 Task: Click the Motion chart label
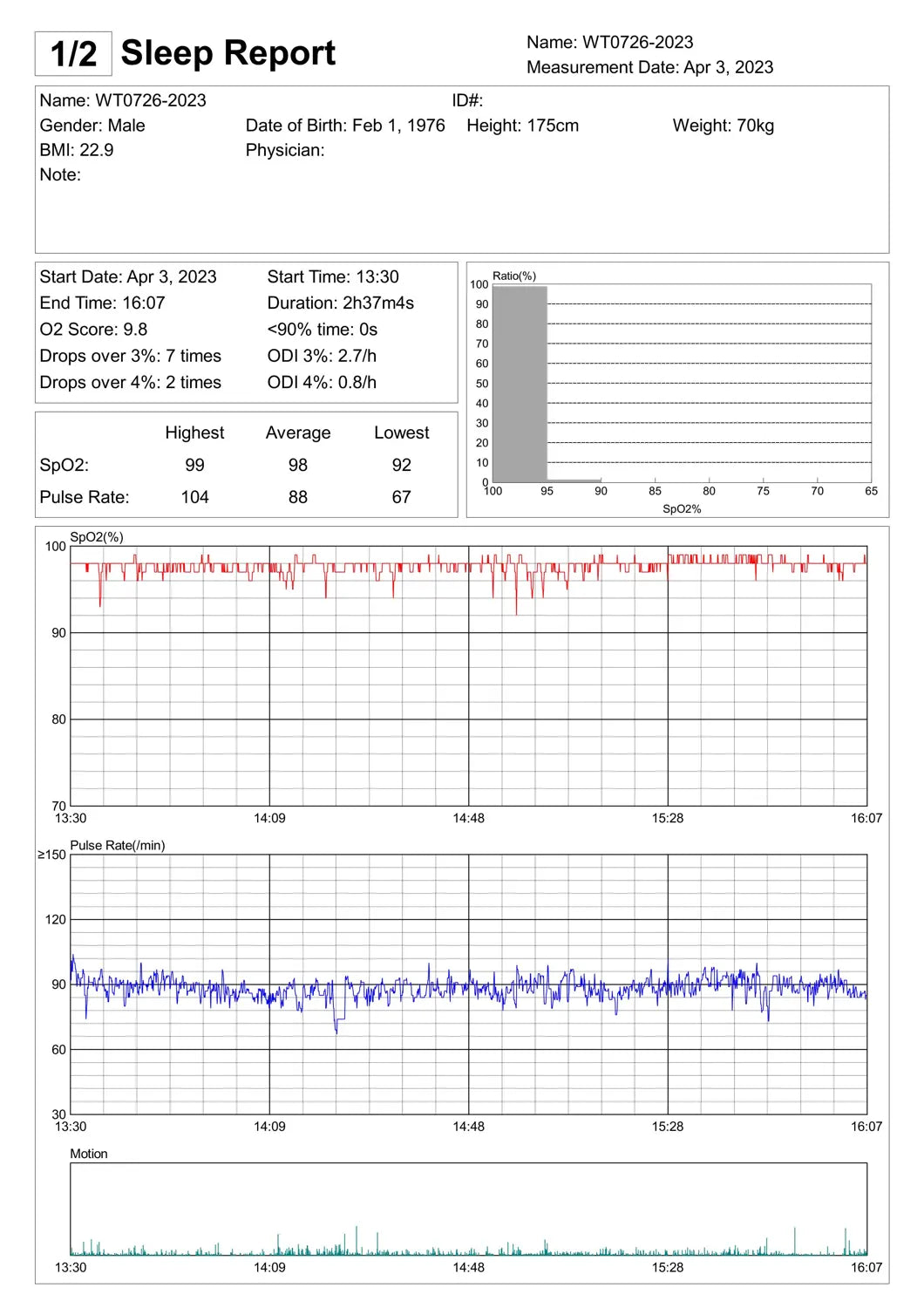pyautogui.click(x=89, y=1154)
